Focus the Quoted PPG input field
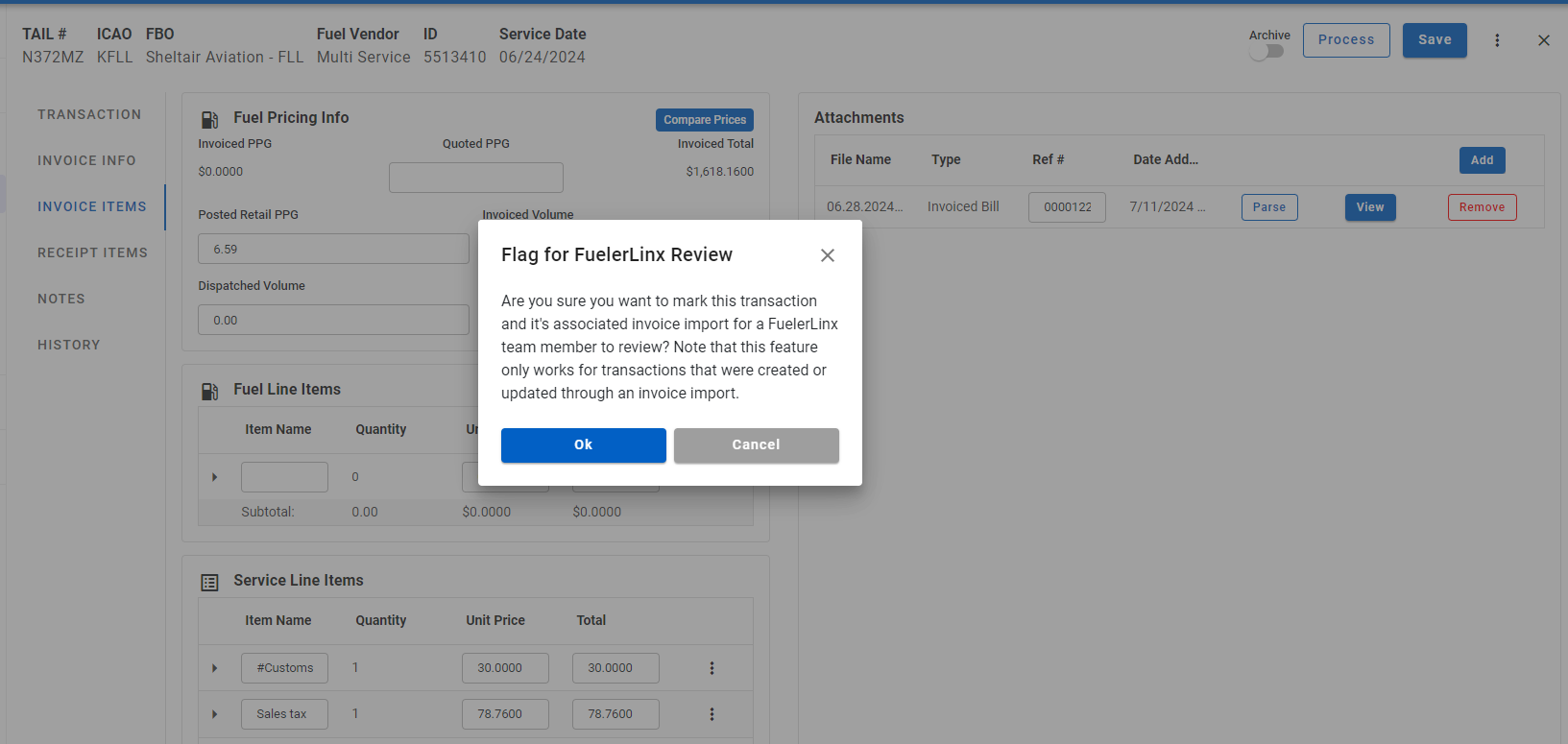The width and height of the screenshot is (1568, 744). click(476, 178)
